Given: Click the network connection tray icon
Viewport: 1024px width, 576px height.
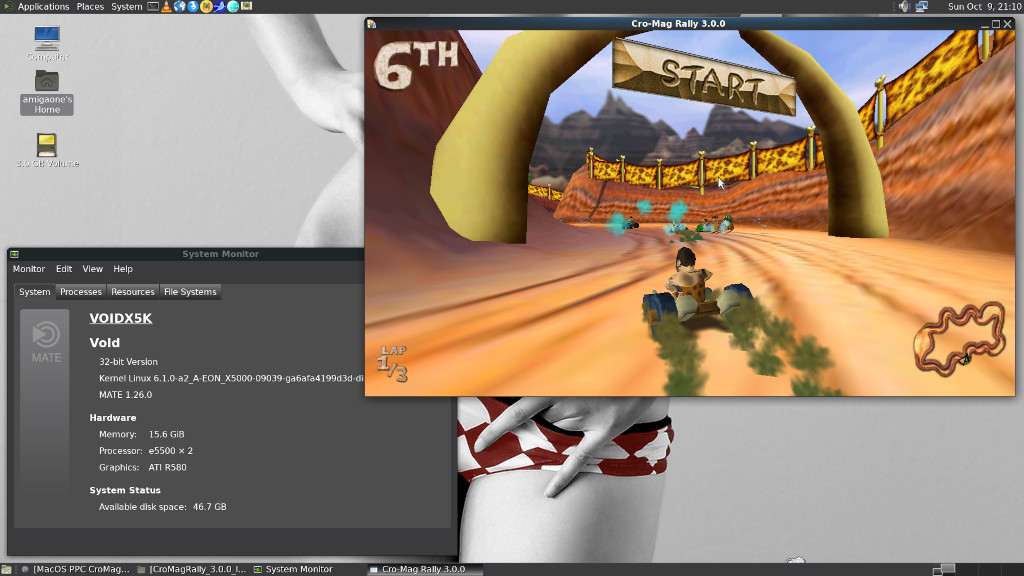Looking at the screenshot, I should point(921,7).
